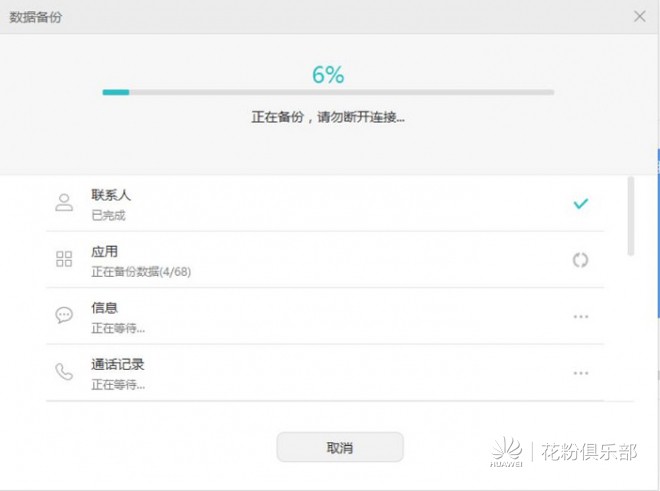
Task: Click the 联系人 person icon
Action: click(x=64, y=203)
